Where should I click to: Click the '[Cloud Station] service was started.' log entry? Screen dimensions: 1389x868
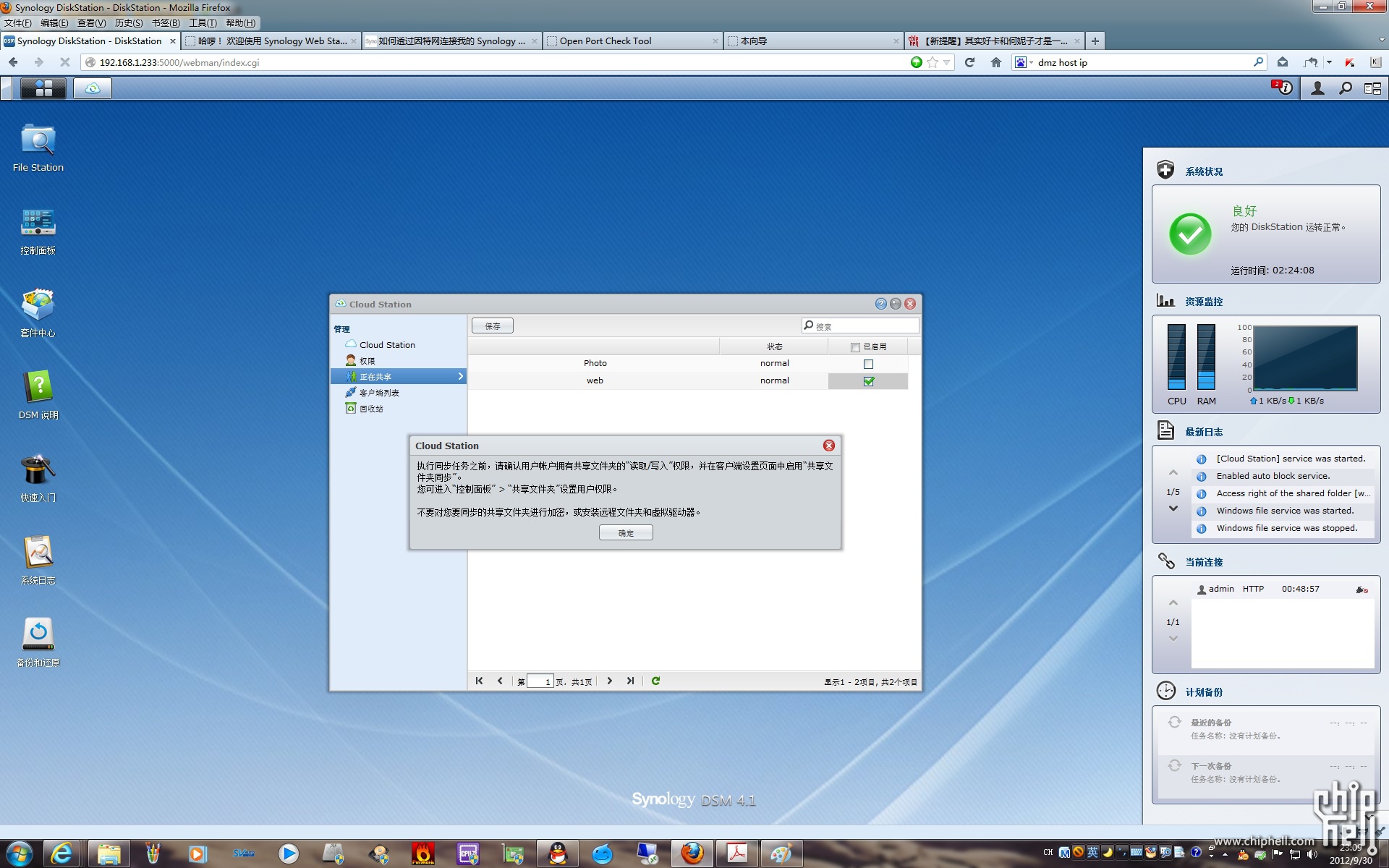coord(1291,459)
